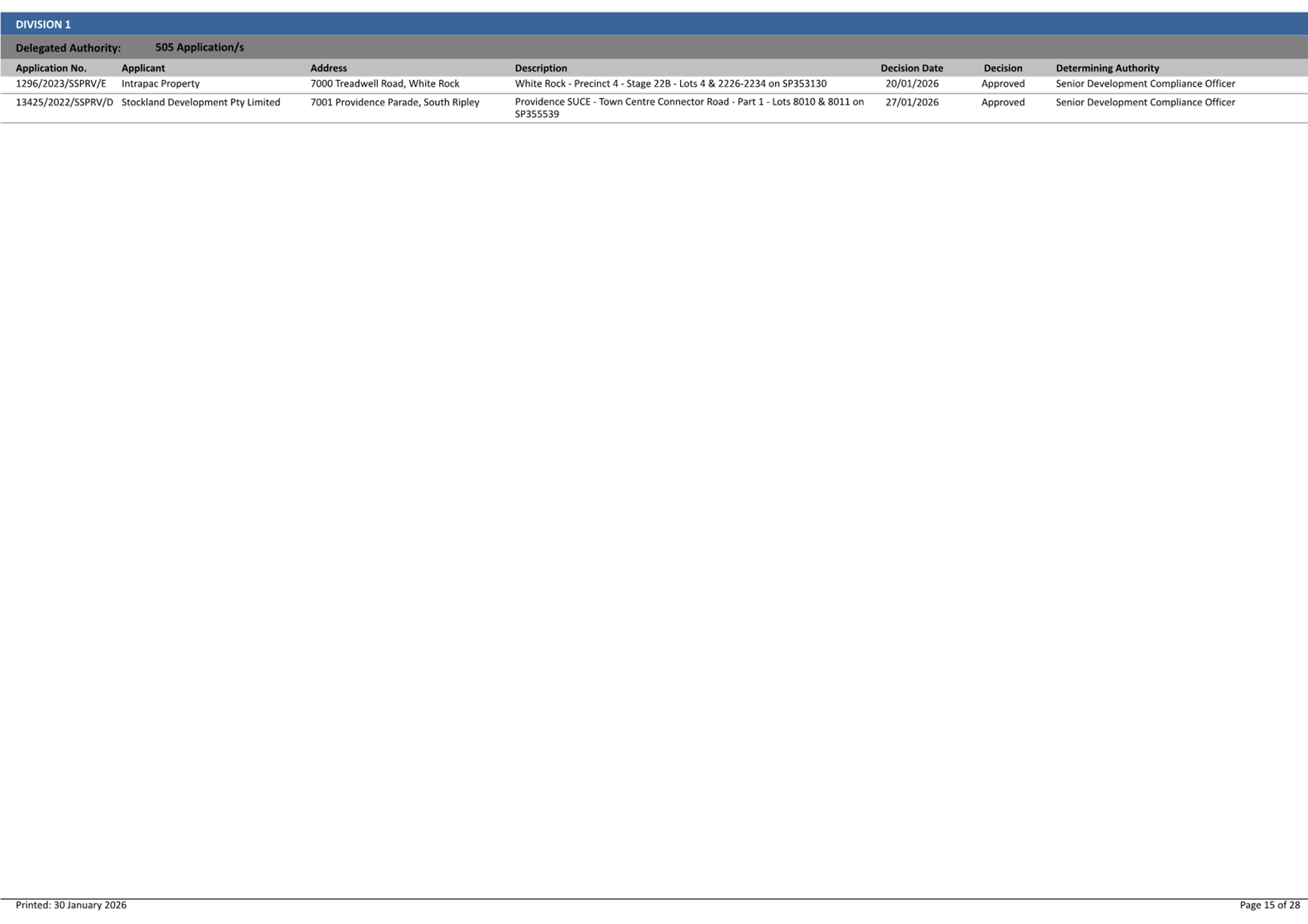Click the Application No. column header
This screenshot has height=924, width=1308.
[51, 68]
